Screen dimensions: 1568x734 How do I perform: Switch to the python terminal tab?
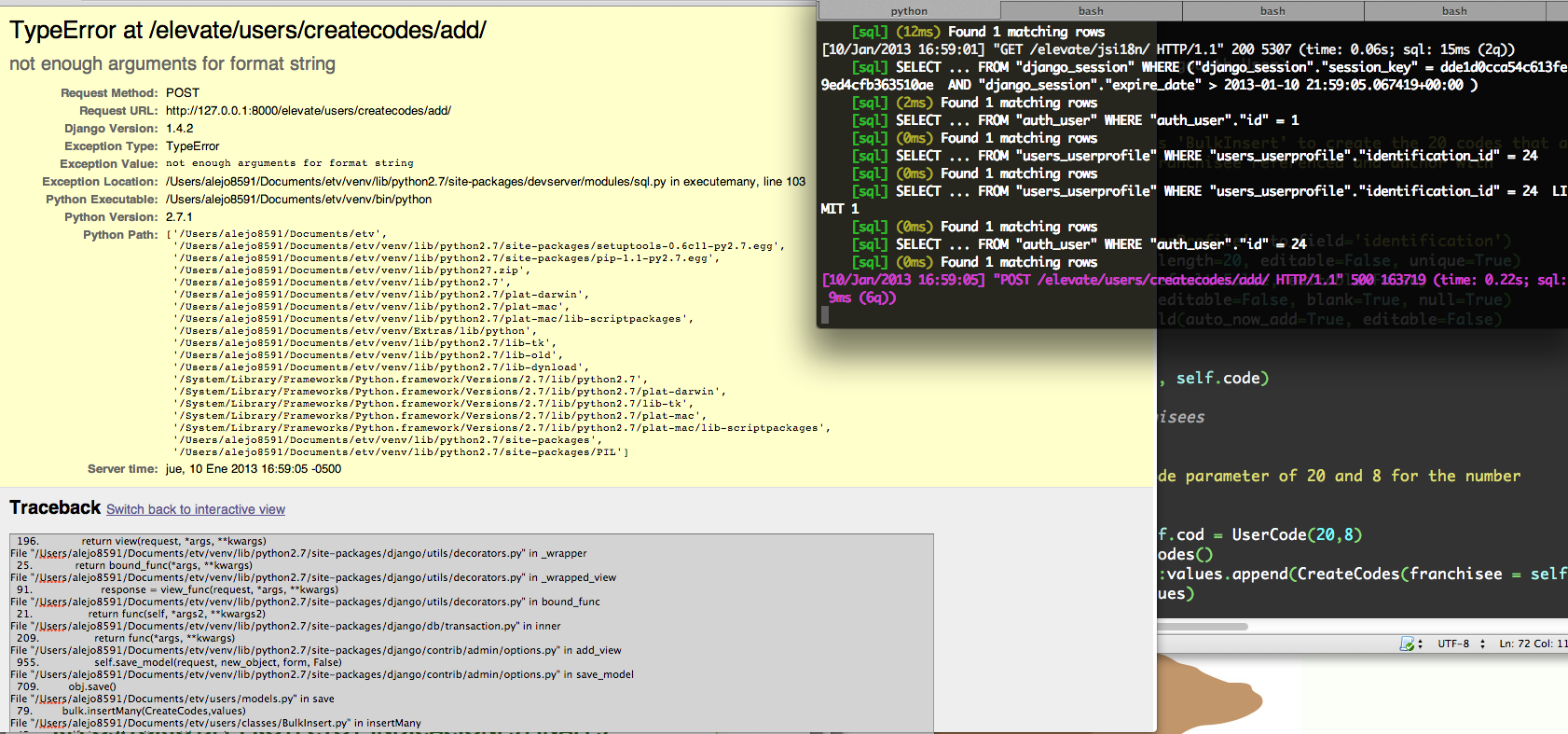tap(909, 11)
